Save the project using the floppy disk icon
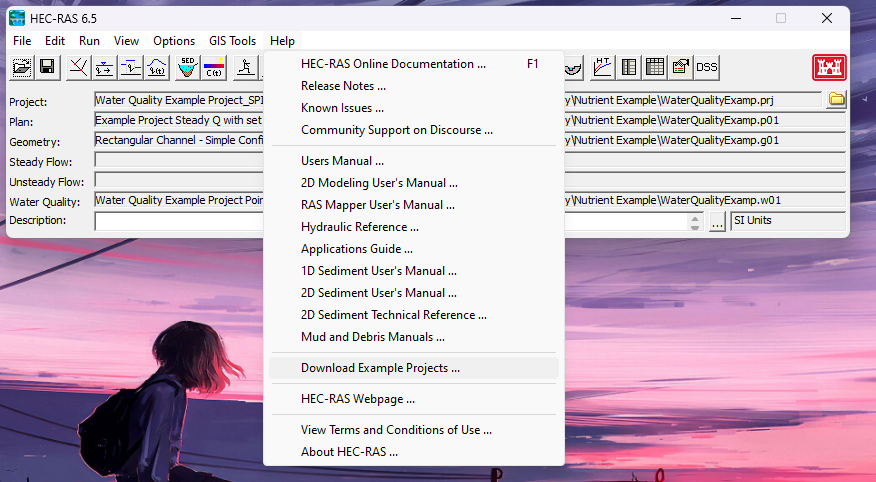This screenshot has height=482, width=876. pos(47,68)
